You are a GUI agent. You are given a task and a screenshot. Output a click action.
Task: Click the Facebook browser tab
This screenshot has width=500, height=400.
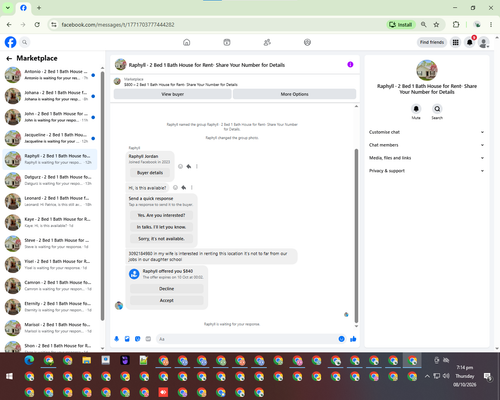[x=23, y=8]
